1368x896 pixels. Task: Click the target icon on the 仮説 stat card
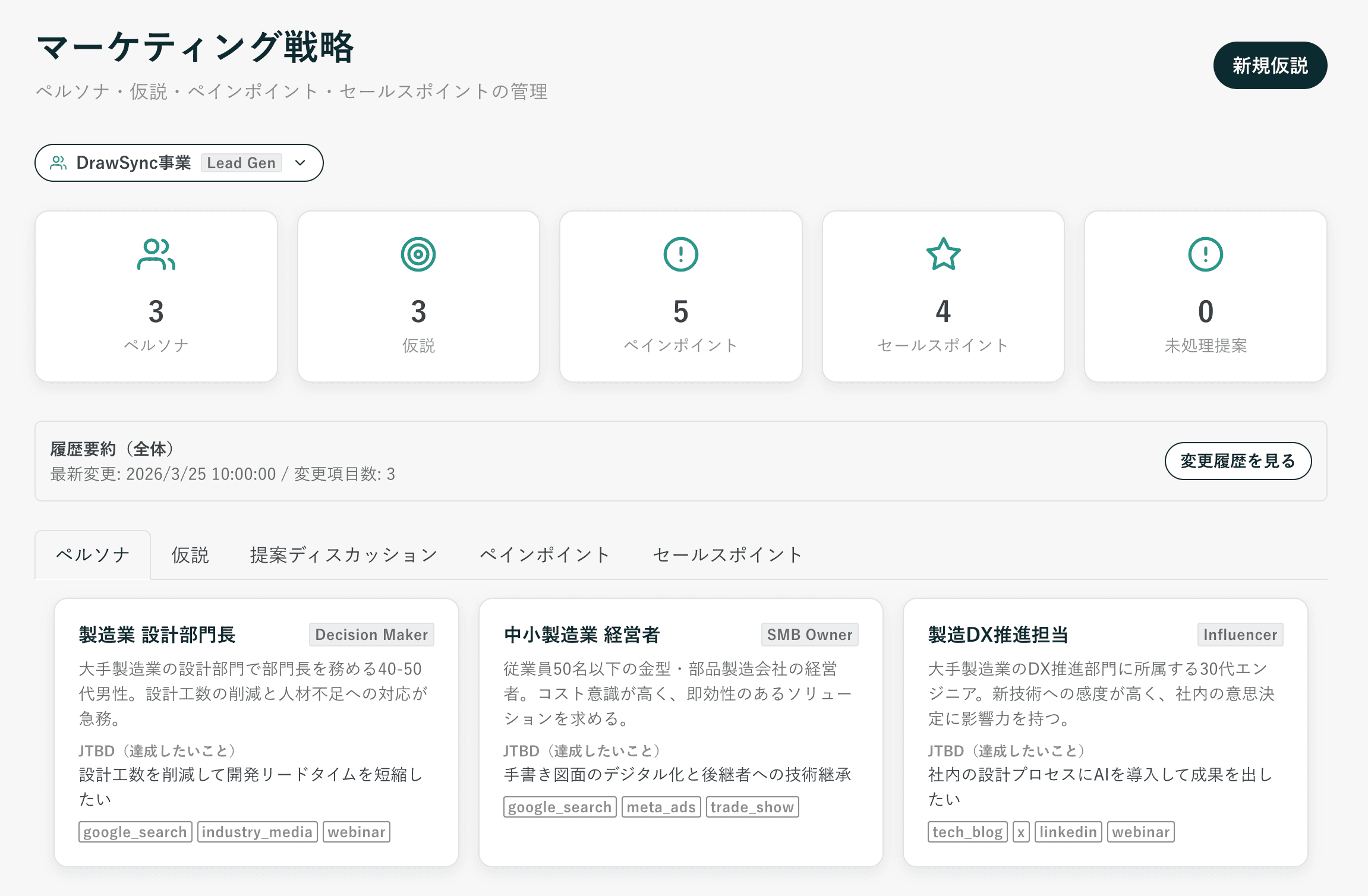pos(418,253)
